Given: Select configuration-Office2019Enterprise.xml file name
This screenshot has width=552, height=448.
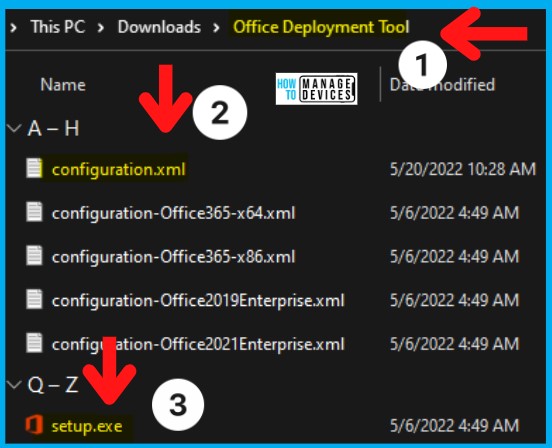Looking at the screenshot, I should [198, 301].
